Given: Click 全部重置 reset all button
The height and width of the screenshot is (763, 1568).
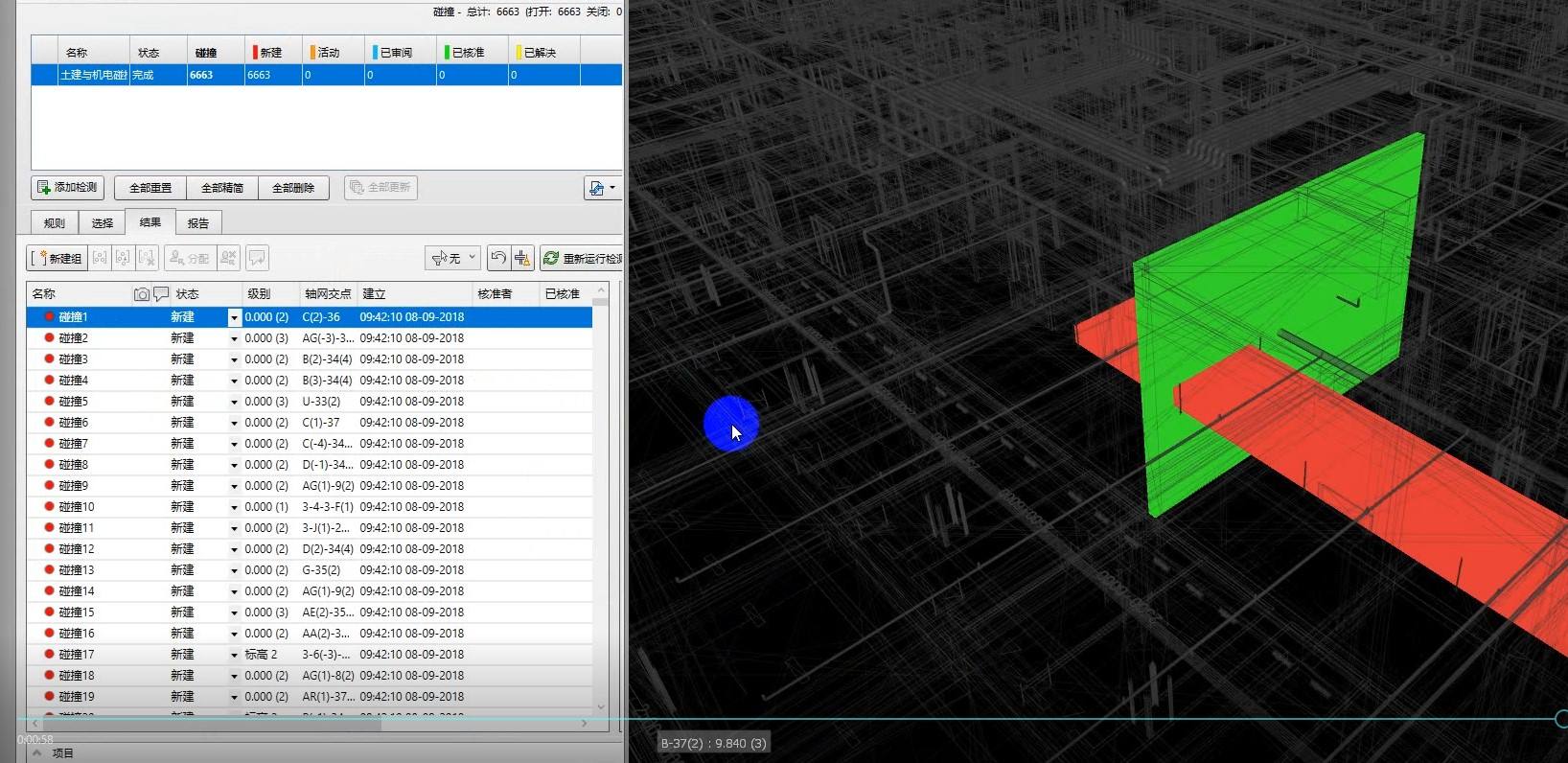Looking at the screenshot, I should (150, 188).
